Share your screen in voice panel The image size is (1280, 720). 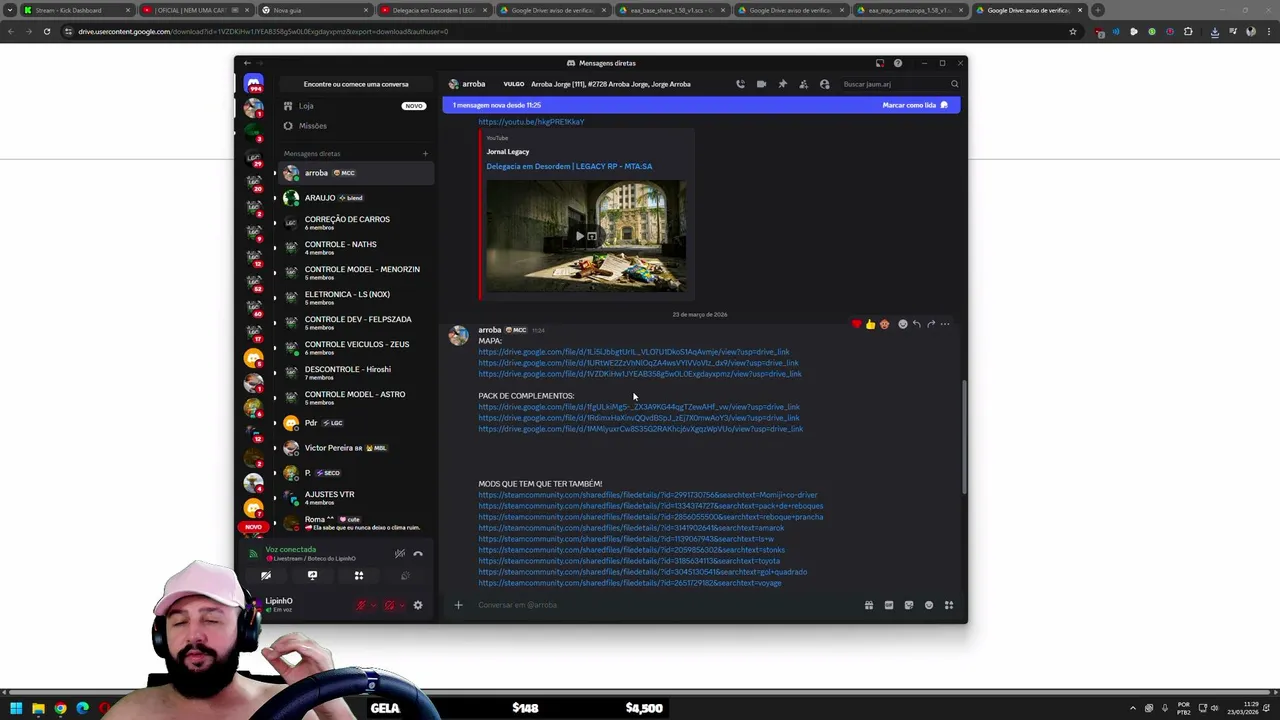coord(312,576)
